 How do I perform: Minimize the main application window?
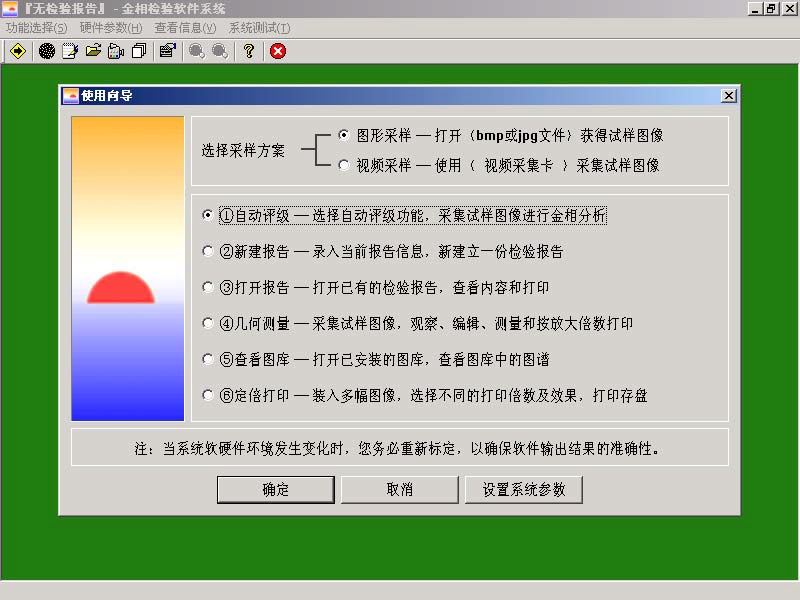click(756, 9)
